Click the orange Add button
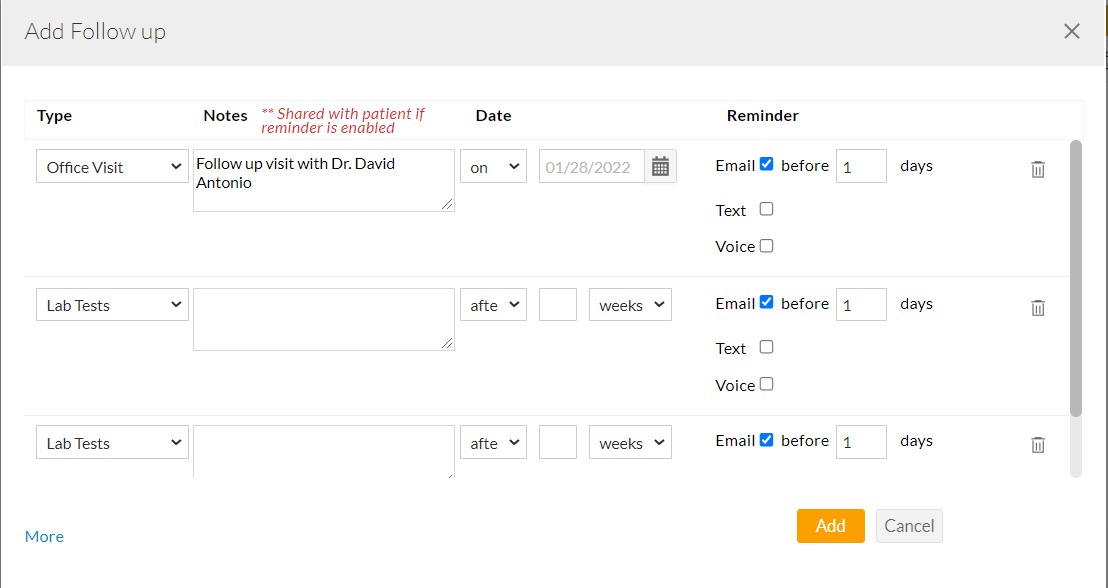 click(x=830, y=526)
